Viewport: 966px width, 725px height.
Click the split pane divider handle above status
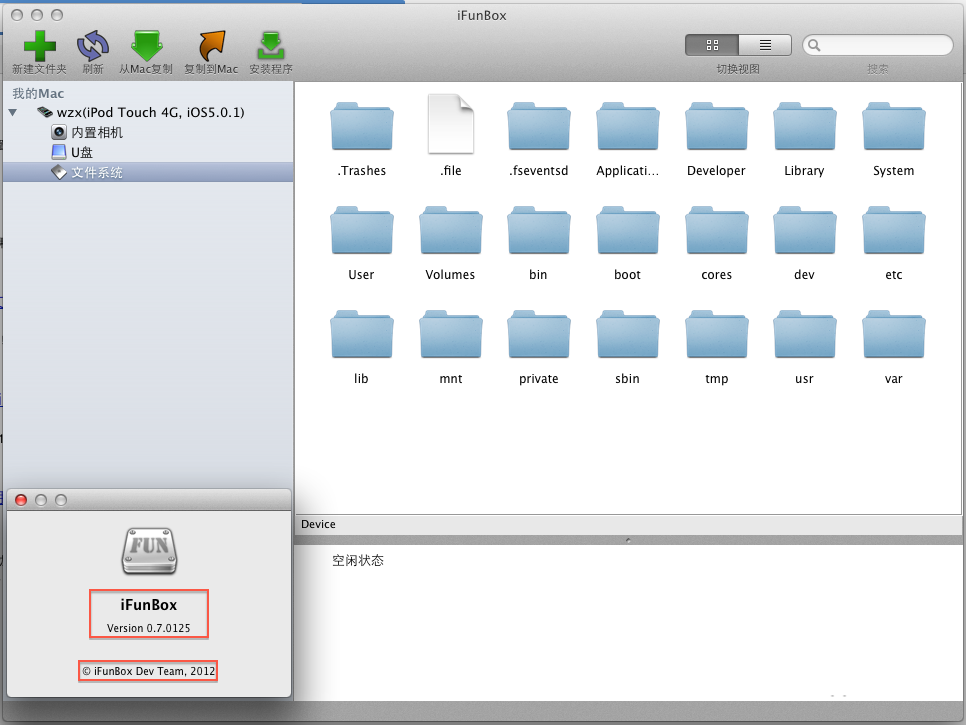tap(628, 540)
